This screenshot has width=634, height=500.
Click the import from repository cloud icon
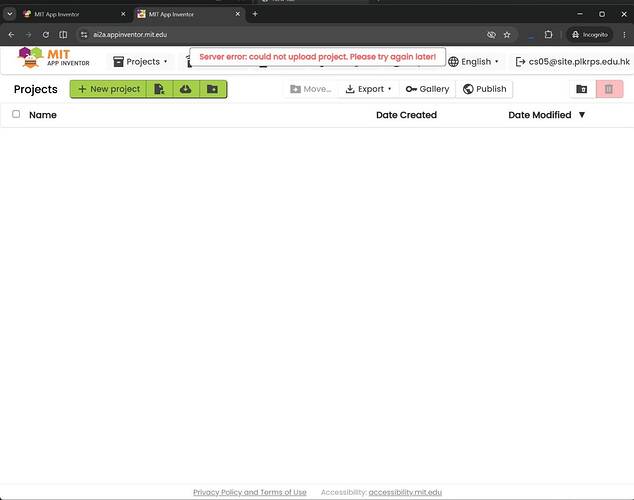pyautogui.click(x=186, y=89)
